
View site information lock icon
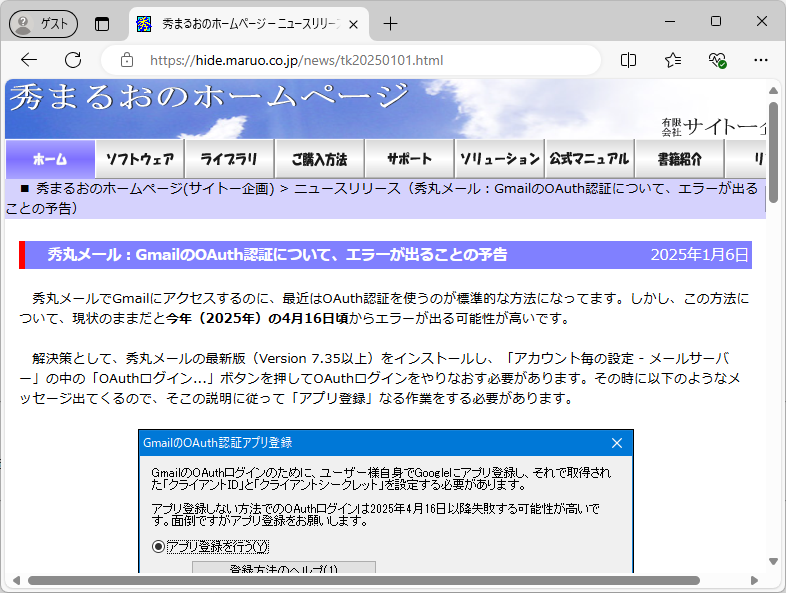[x=127, y=60]
